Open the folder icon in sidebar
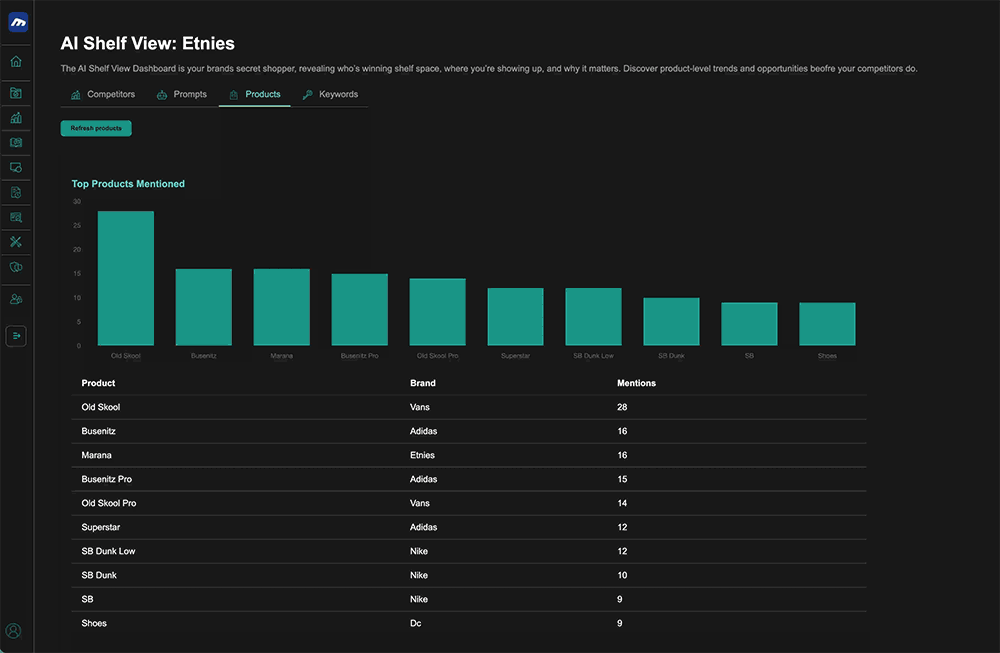The height and width of the screenshot is (653, 1000). click(16, 93)
